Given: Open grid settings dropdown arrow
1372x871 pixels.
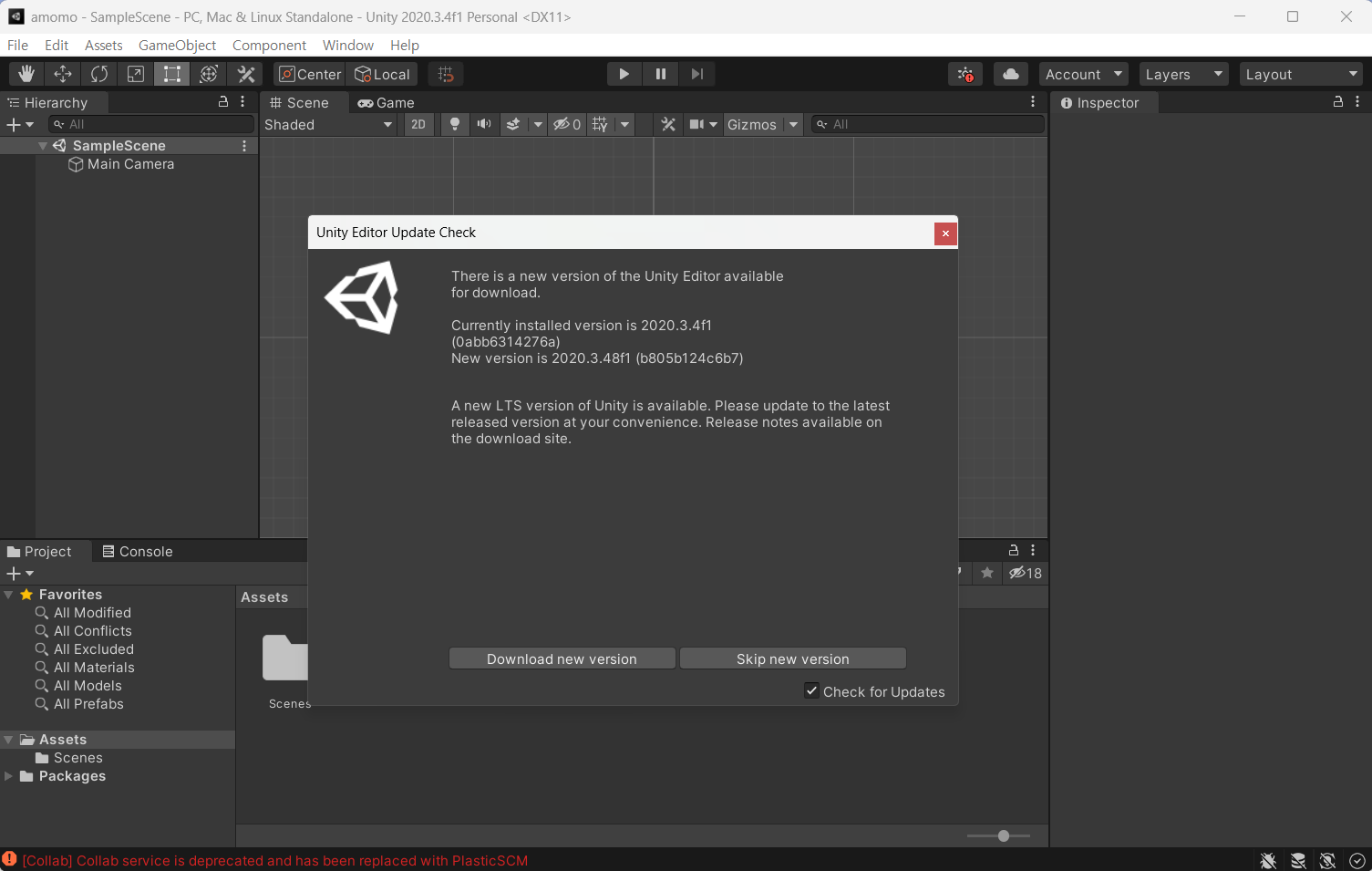Looking at the screenshot, I should coord(624,124).
